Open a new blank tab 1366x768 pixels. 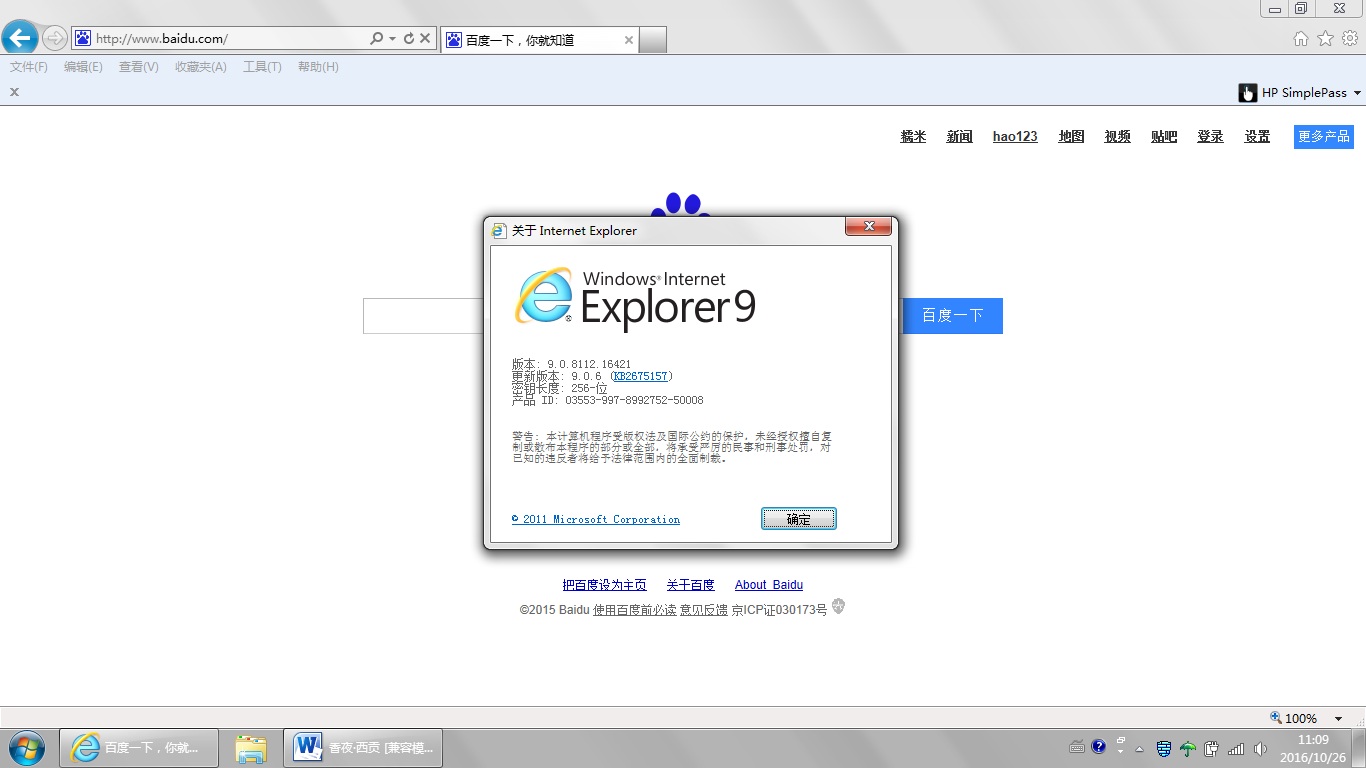(x=652, y=40)
